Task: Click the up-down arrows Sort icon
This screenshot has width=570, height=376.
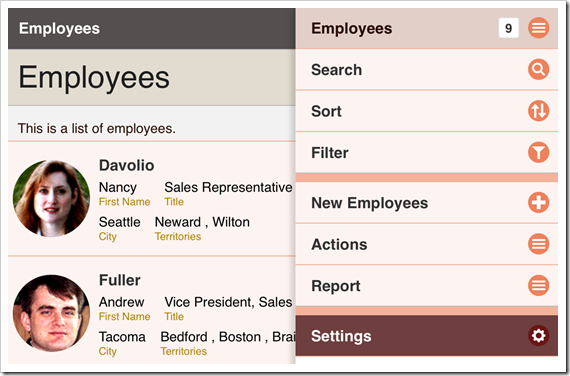Action: tap(538, 111)
